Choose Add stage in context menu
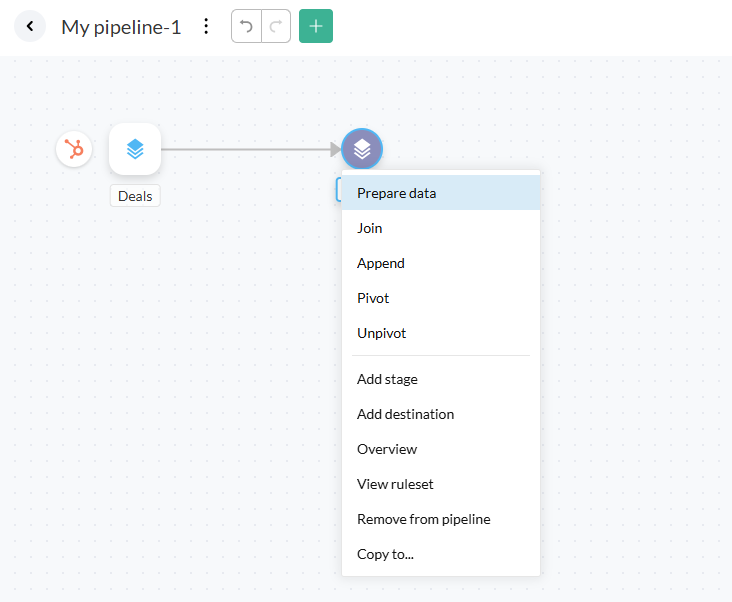Screen dimensions: 732x602 click(x=387, y=379)
